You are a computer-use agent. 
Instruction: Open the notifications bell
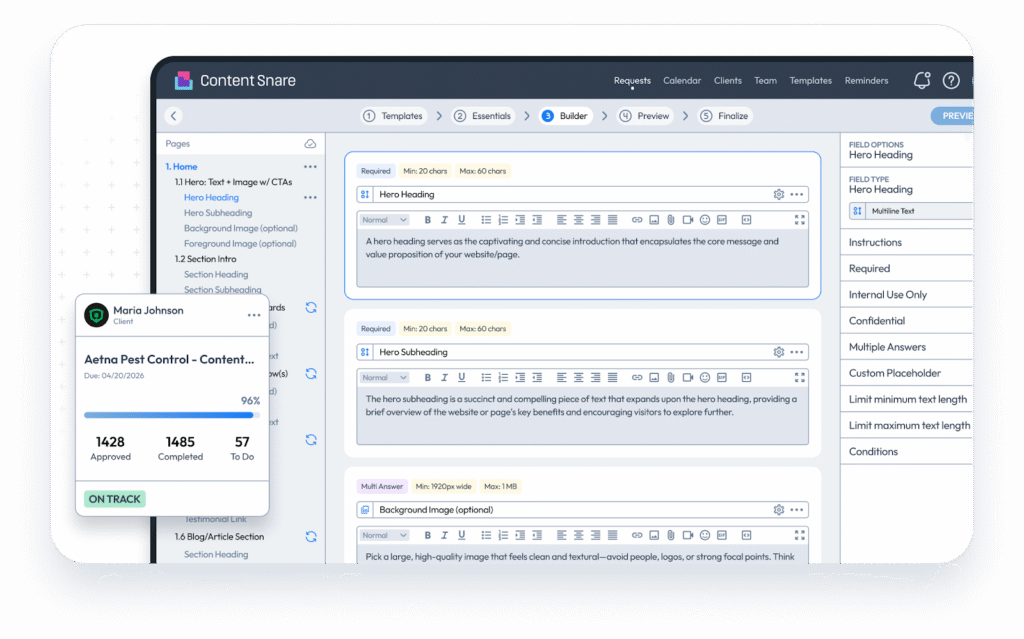pyautogui.click(x=921, y=80)
